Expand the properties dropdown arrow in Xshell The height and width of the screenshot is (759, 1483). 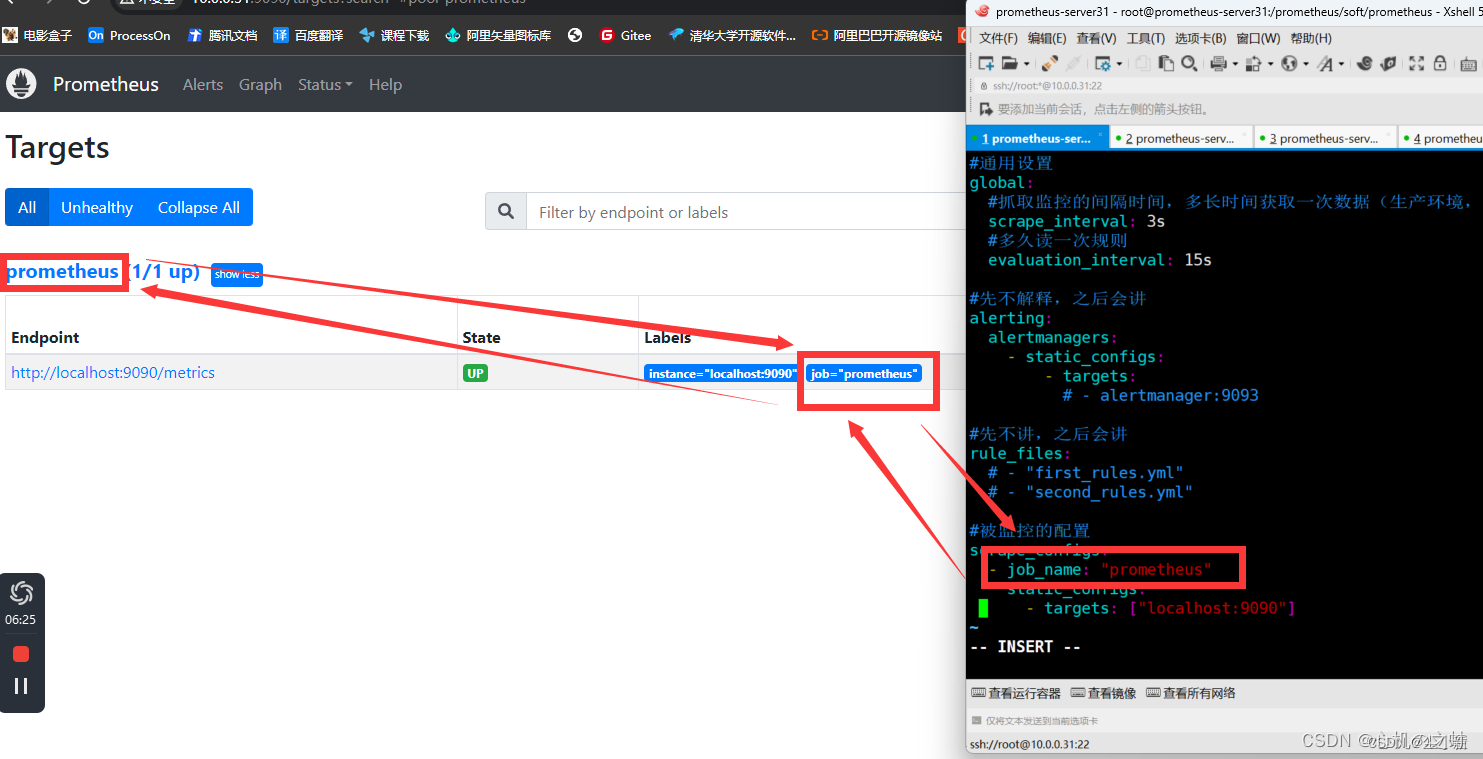coord(1119,64)
